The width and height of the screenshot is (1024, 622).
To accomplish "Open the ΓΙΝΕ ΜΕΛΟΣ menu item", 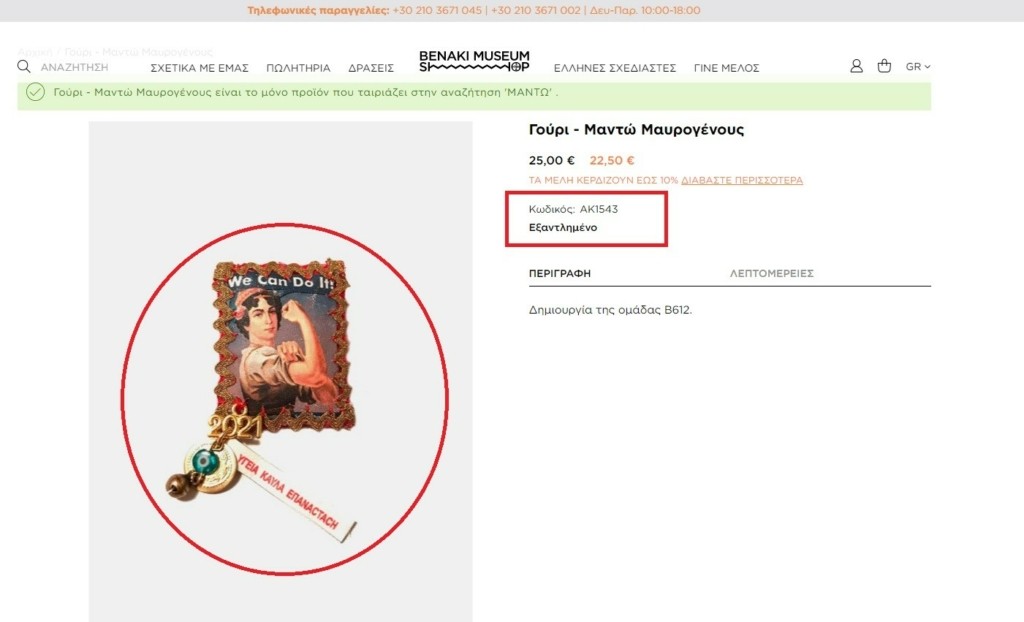I will (726, 68).
